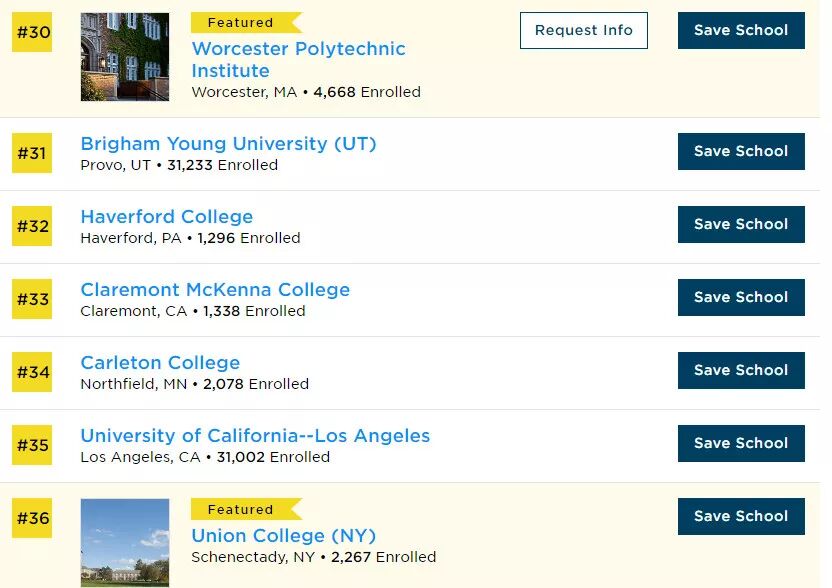The image size is (832, 588).
Task: Visit the Haverford College profile link
Action: [167, 217]
